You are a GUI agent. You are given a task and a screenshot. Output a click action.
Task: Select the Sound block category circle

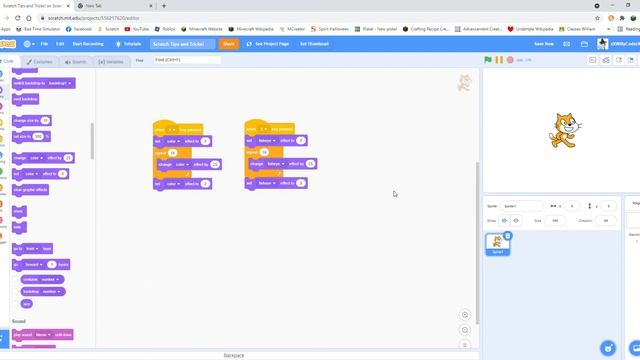pos(1,106)
